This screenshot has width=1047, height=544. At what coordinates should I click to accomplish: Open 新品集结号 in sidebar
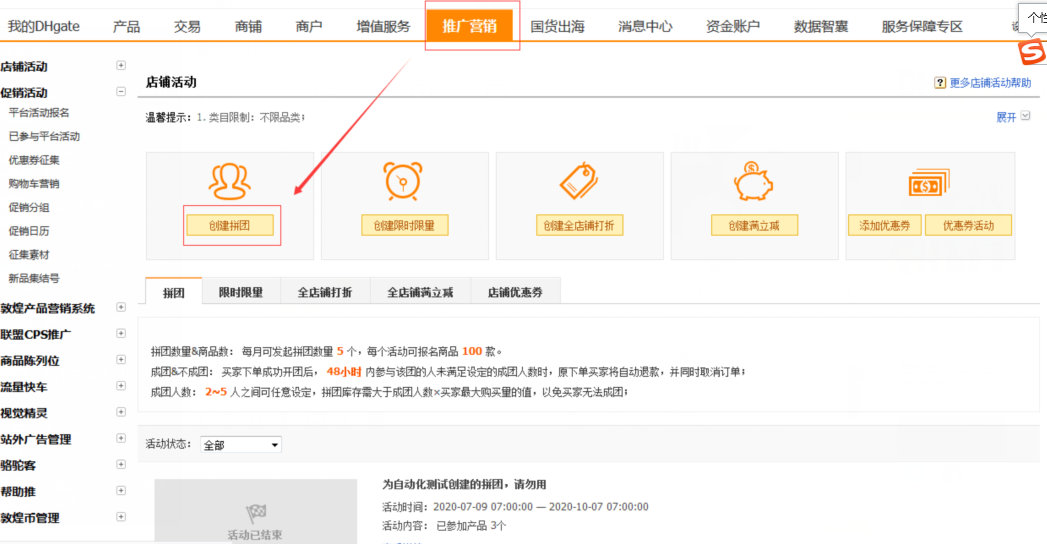tap(34, 278)
